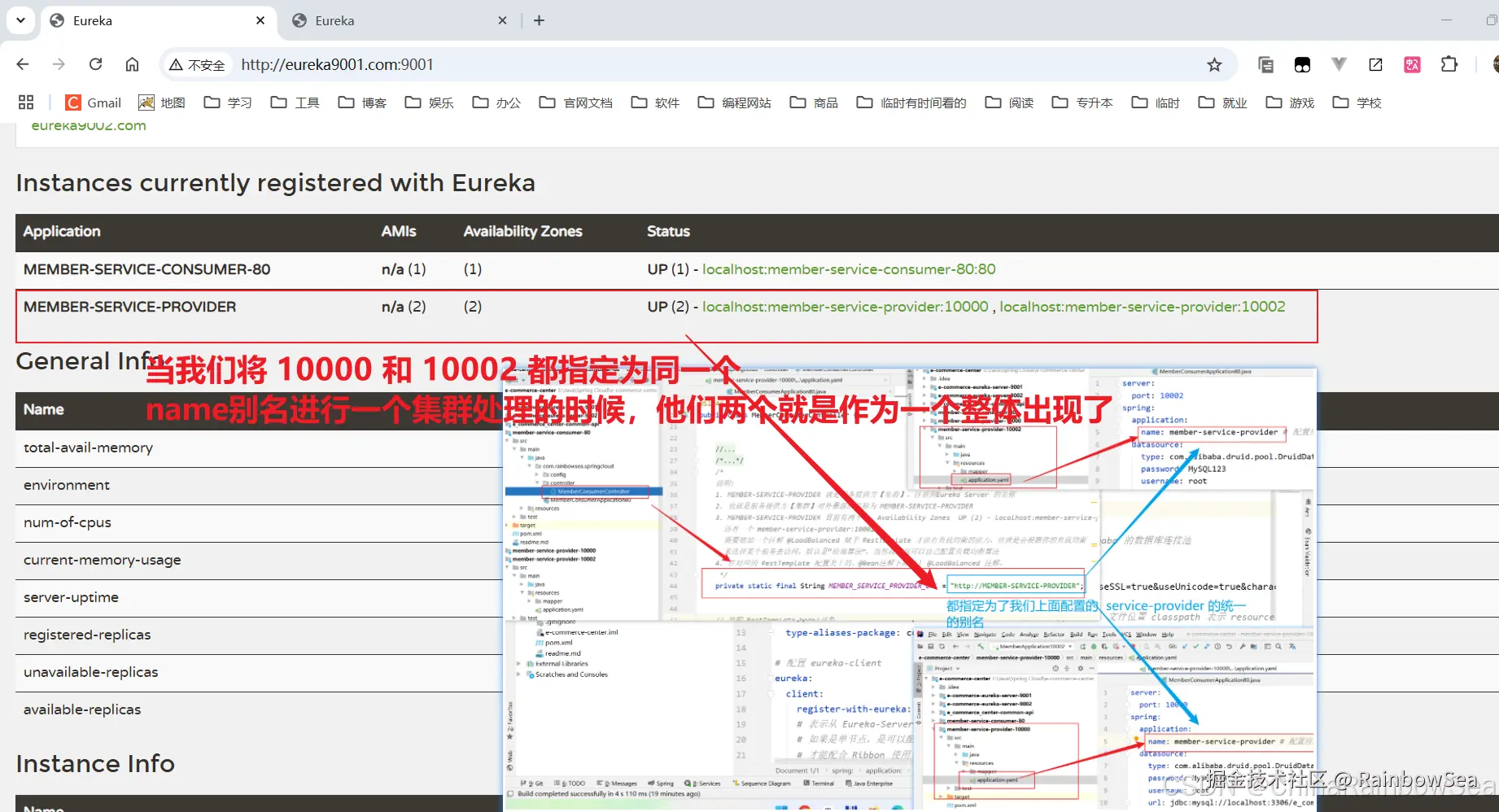Viewport: 1499px width, 812px height.
Task: Open the 商品 bookmark folder
Action: (x=814, y=103)
